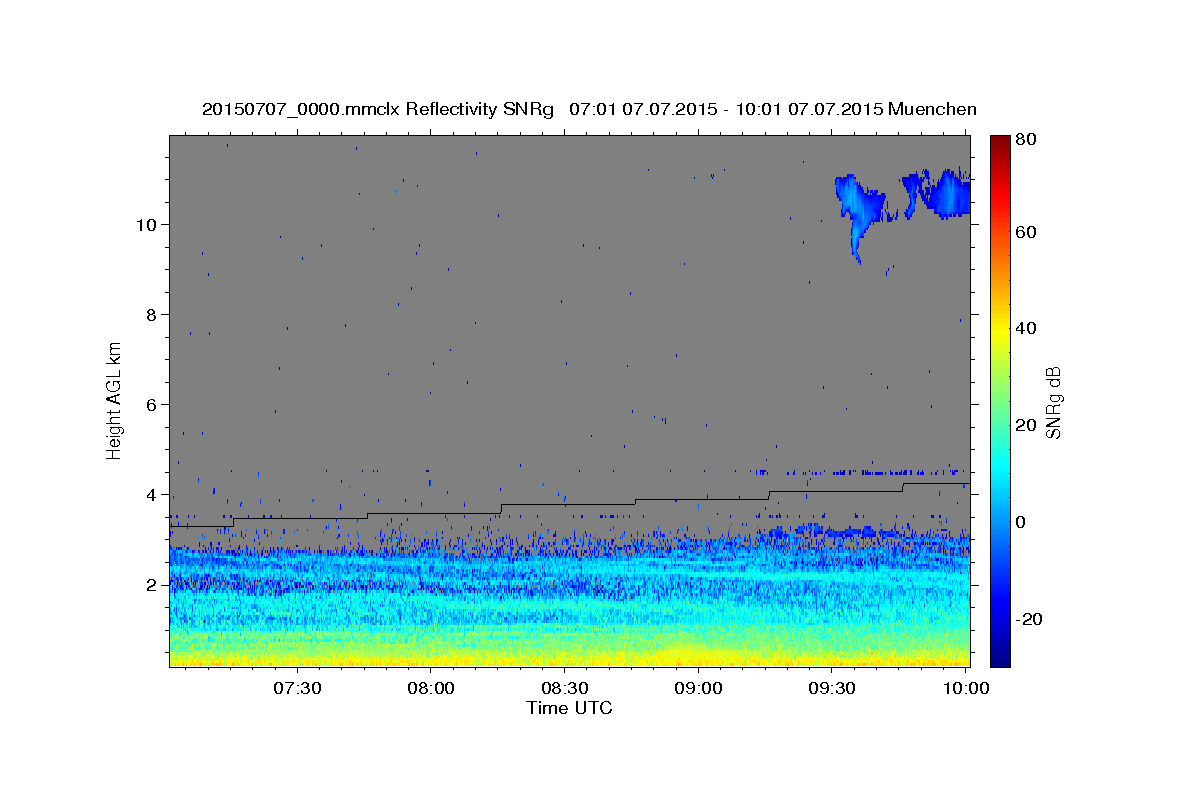Screen dimensions: 1200x800
Task: Click the height tick label 2
Action: 153,584
